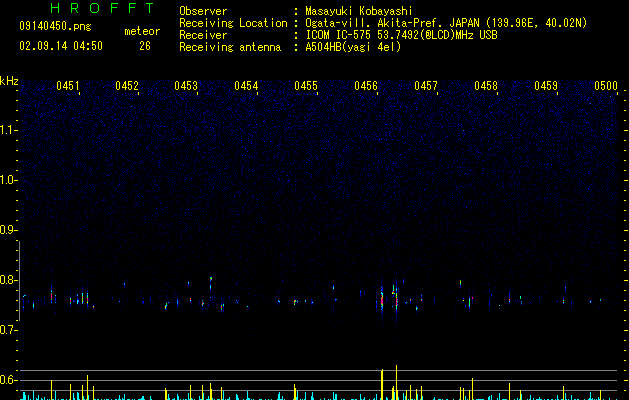Click the 1.0 frequency axis label
The image size is (629, 400).
[x=8, y=180]
